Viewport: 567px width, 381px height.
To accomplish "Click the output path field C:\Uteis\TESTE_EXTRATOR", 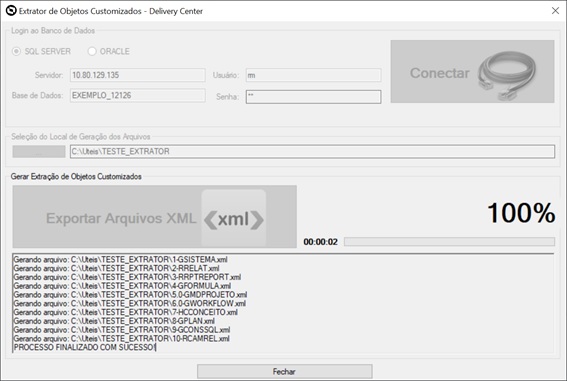I will [312, 151].
